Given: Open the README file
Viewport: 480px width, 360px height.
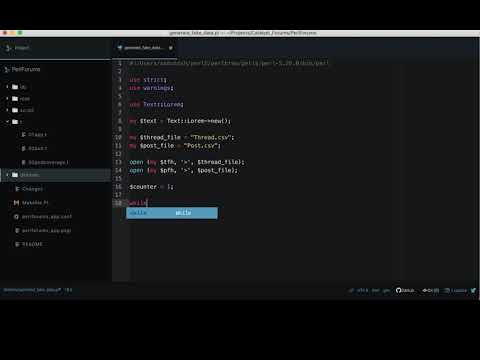Looking at the screenshot, I should (32, 244).
